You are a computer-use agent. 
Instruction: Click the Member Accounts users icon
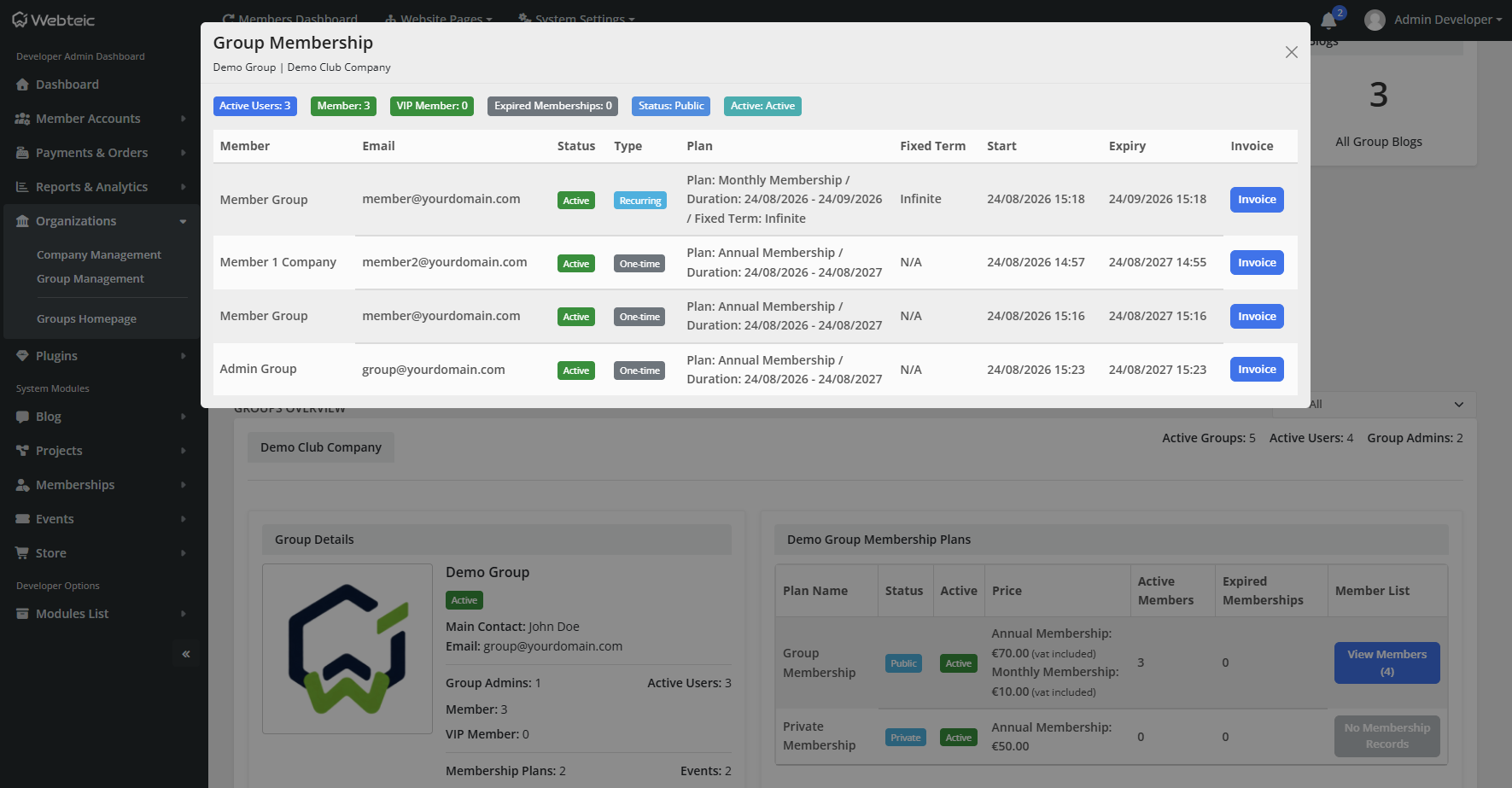22,119
